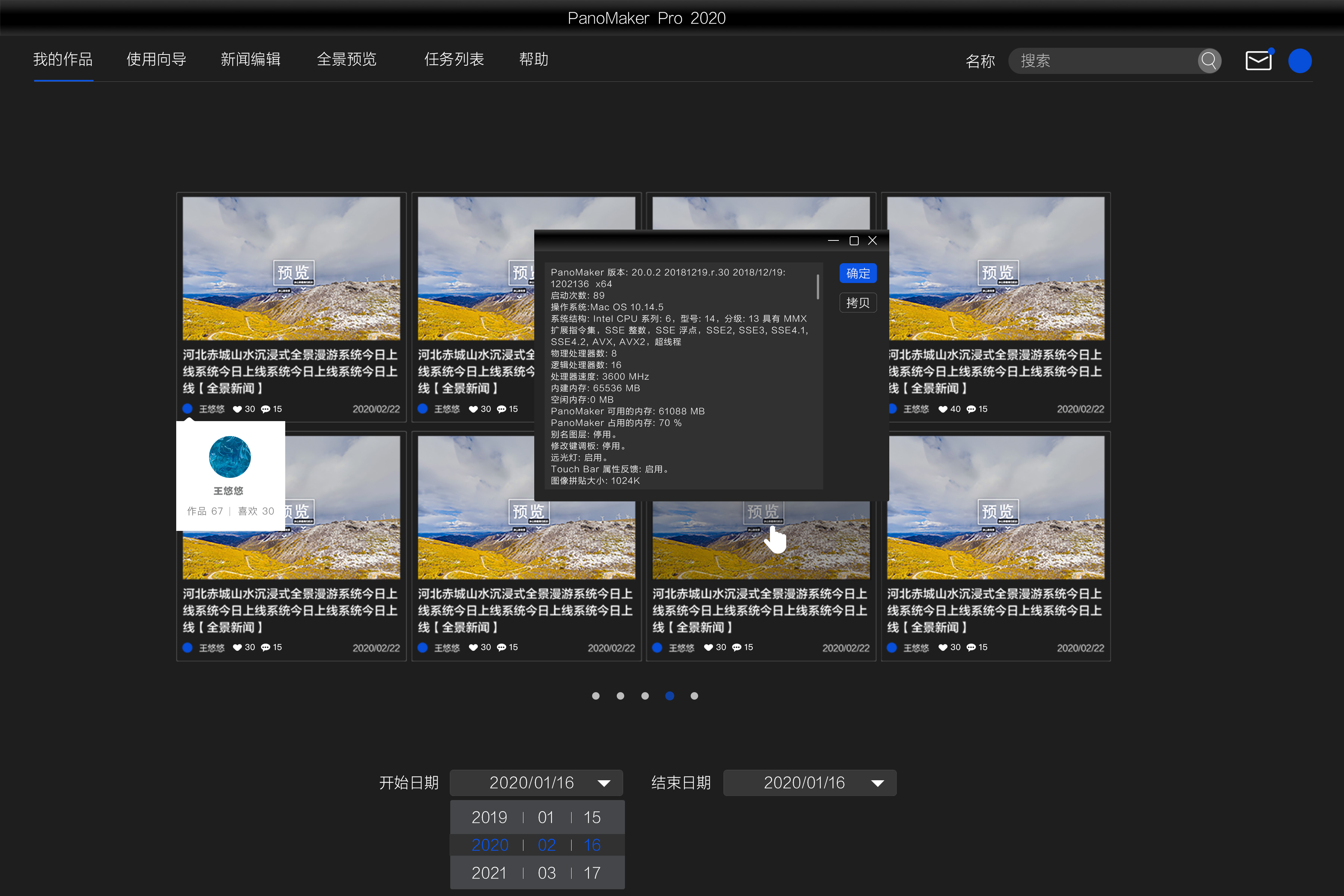Image resolution: width=1344 pixels, height=896 pixels.
Task: Open 使用向导 tab
Action: point(156,59)
